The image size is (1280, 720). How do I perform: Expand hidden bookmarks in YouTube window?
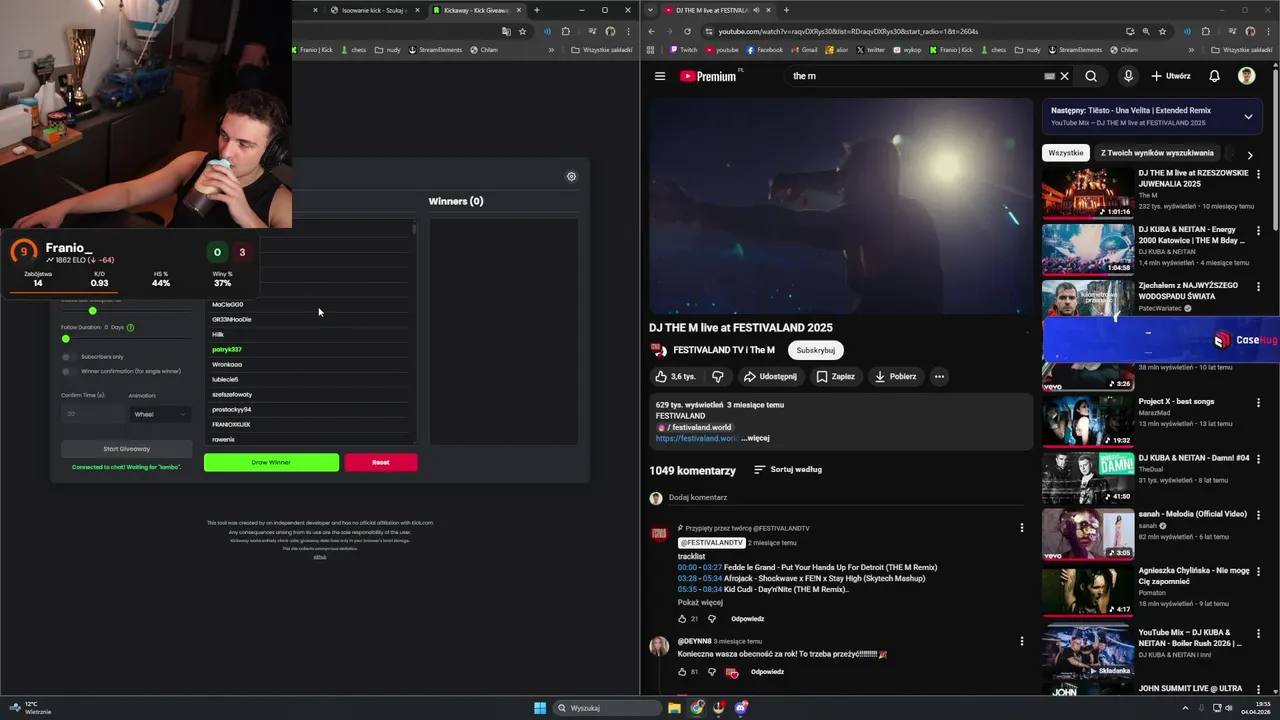(x=1190, y=50)
